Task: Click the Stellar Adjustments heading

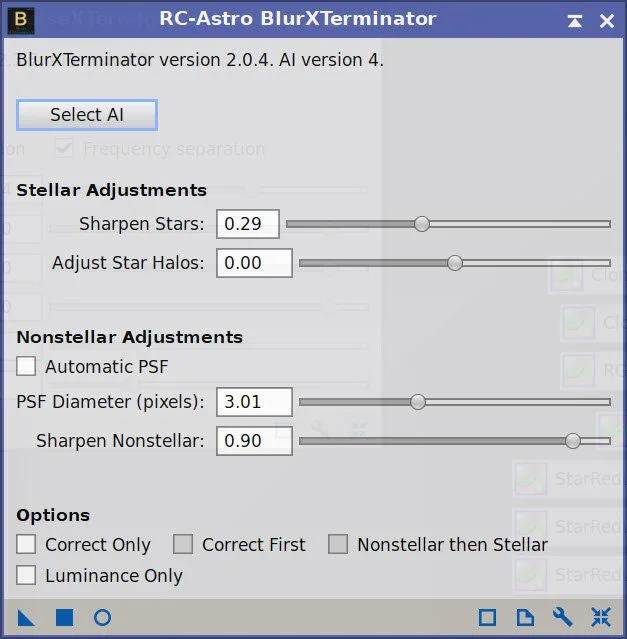Action: 112,190
